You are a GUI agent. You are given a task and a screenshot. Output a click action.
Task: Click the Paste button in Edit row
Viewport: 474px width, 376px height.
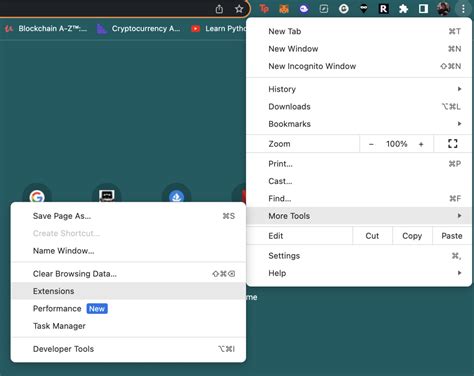pyautogui.click(x=452, y=236)
